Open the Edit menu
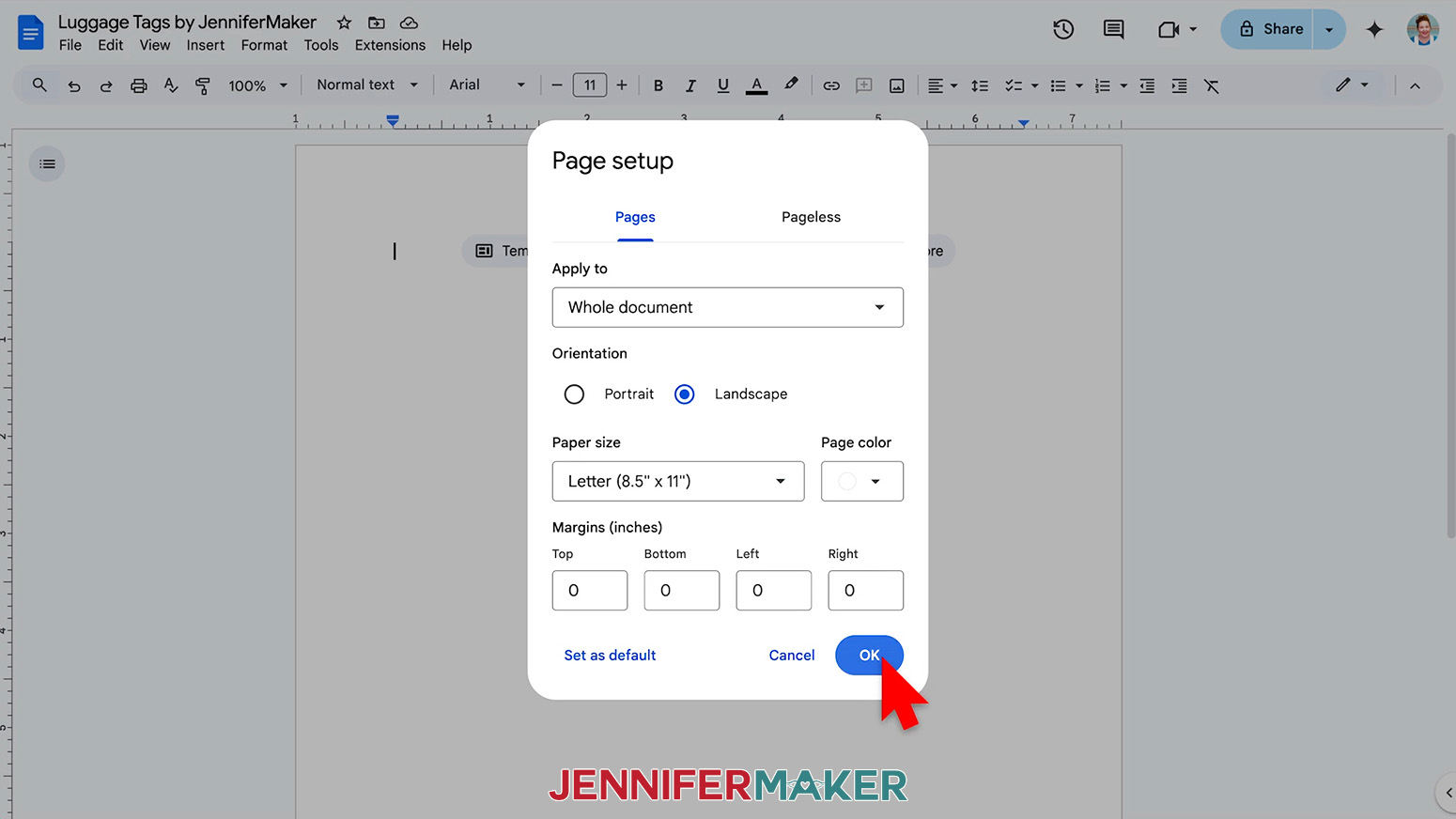Image resolution: width=1456 pixels, height=819 pixels. [x=111, y=45]
